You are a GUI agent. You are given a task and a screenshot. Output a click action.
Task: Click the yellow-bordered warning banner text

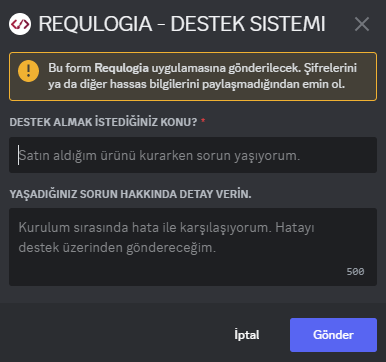coord(202,76)
